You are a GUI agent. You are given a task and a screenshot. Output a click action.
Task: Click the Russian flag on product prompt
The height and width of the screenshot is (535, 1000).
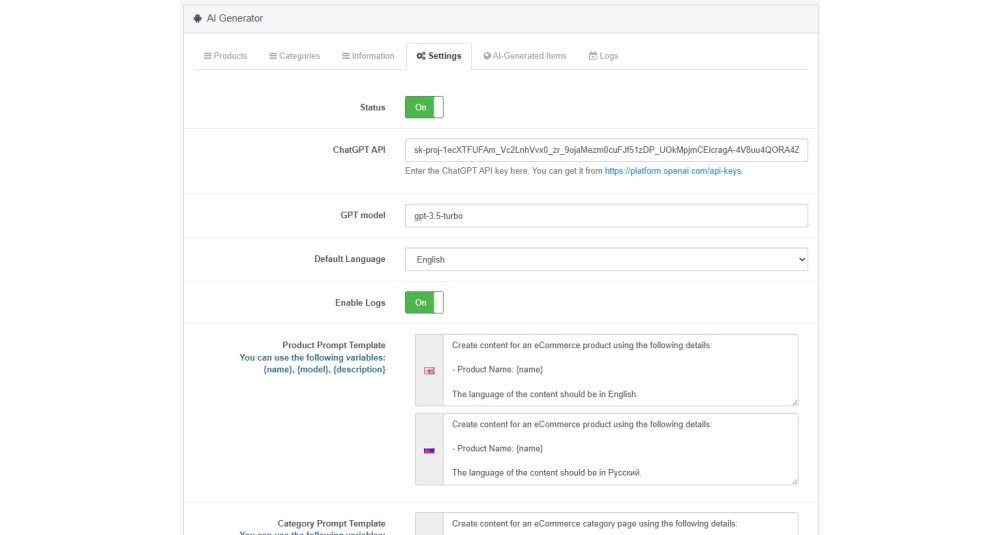coord(429,450)
